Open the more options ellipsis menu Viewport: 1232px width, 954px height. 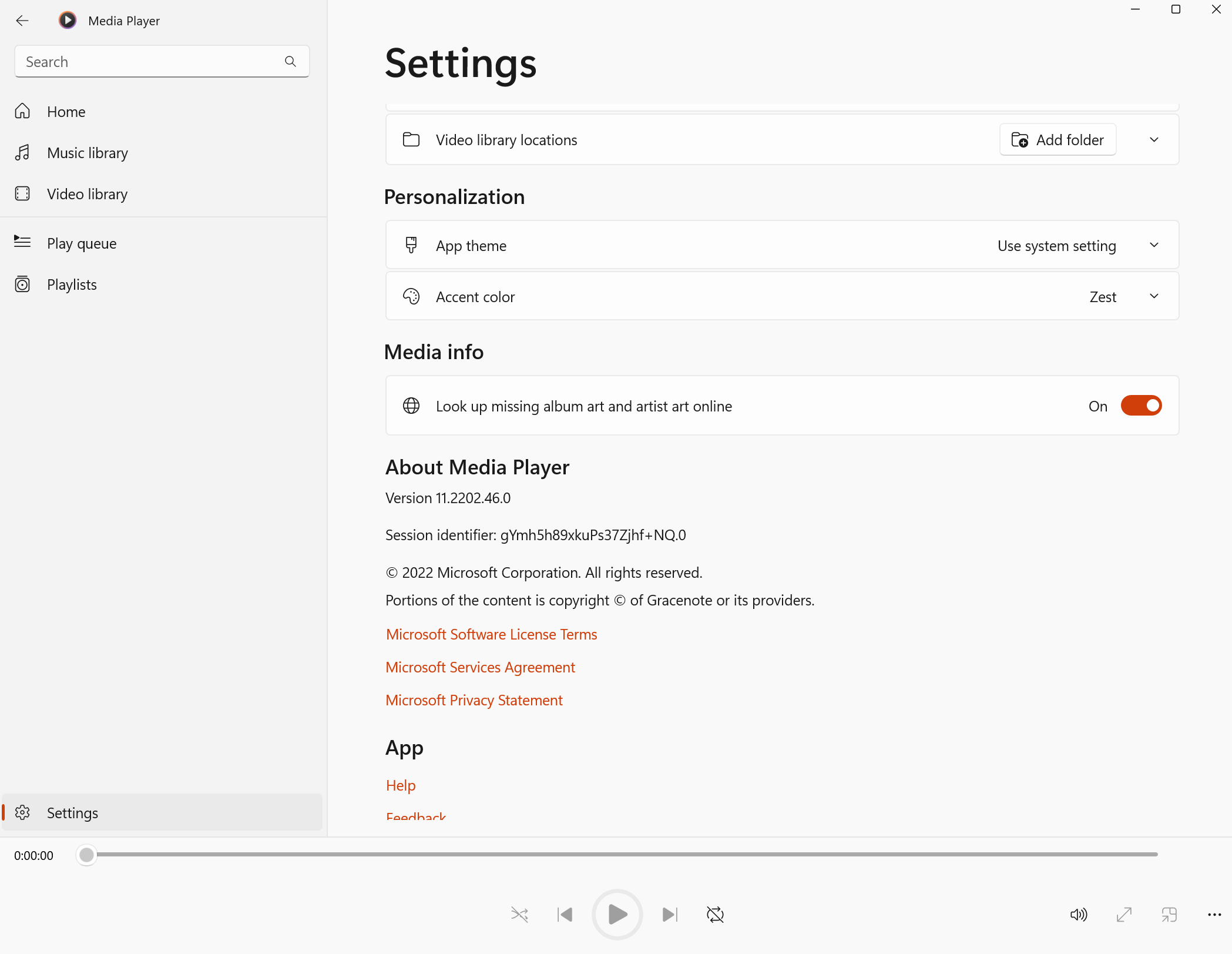[1214, 915]
